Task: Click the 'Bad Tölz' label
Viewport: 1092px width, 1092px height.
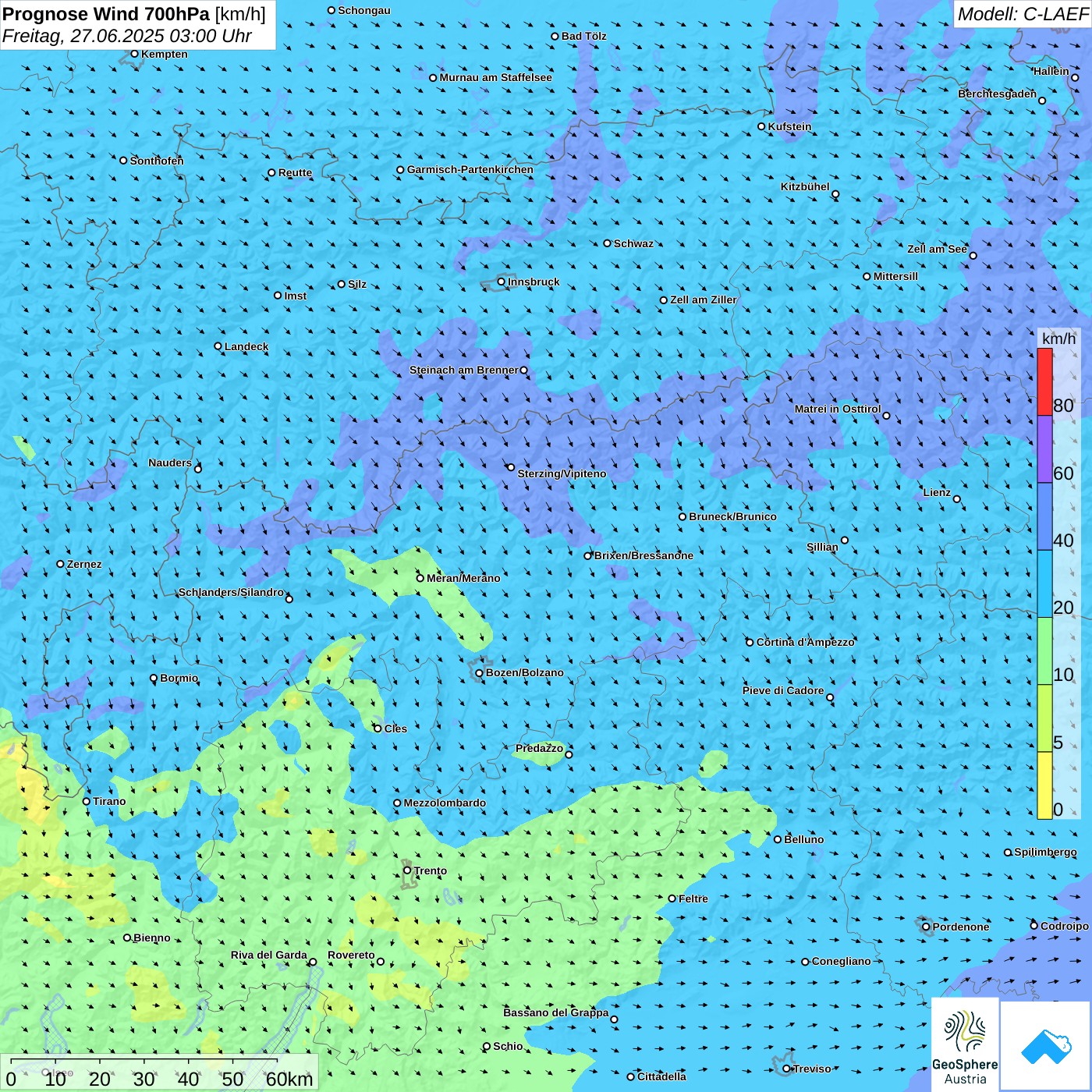Action: (583, 36)
